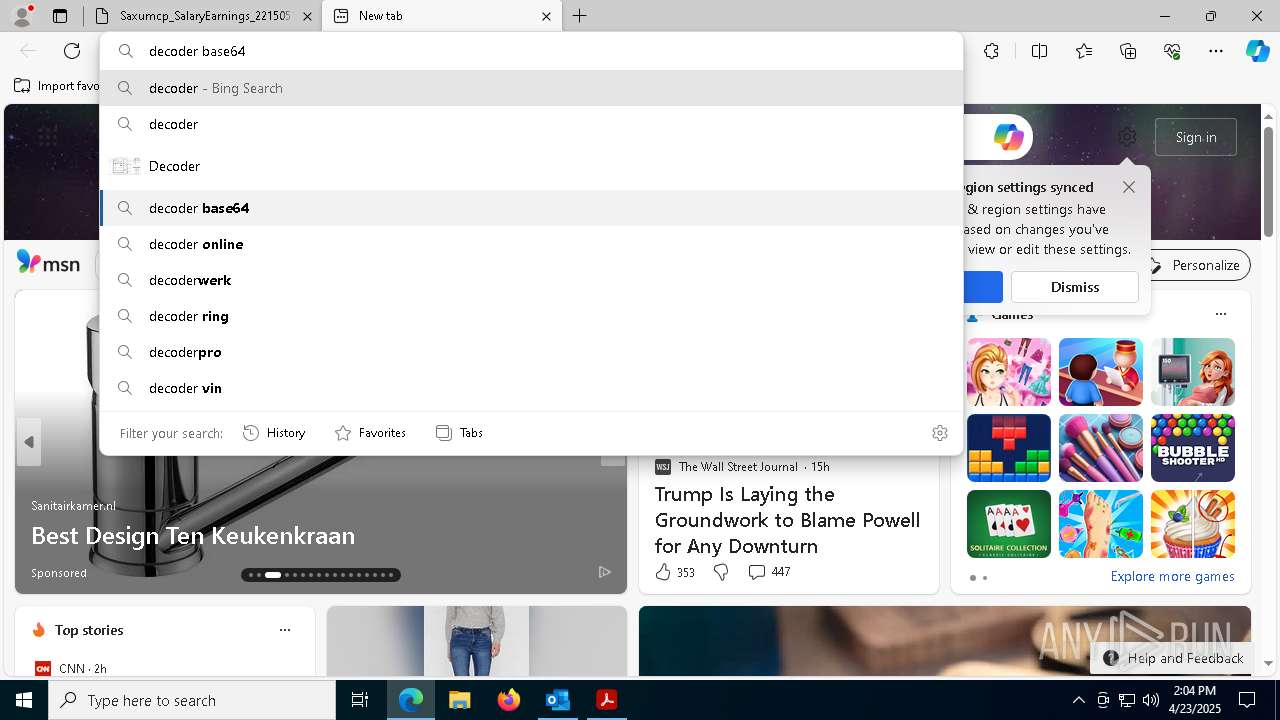
Task: Open Settings and more menu
Action: pos(1216,51)
